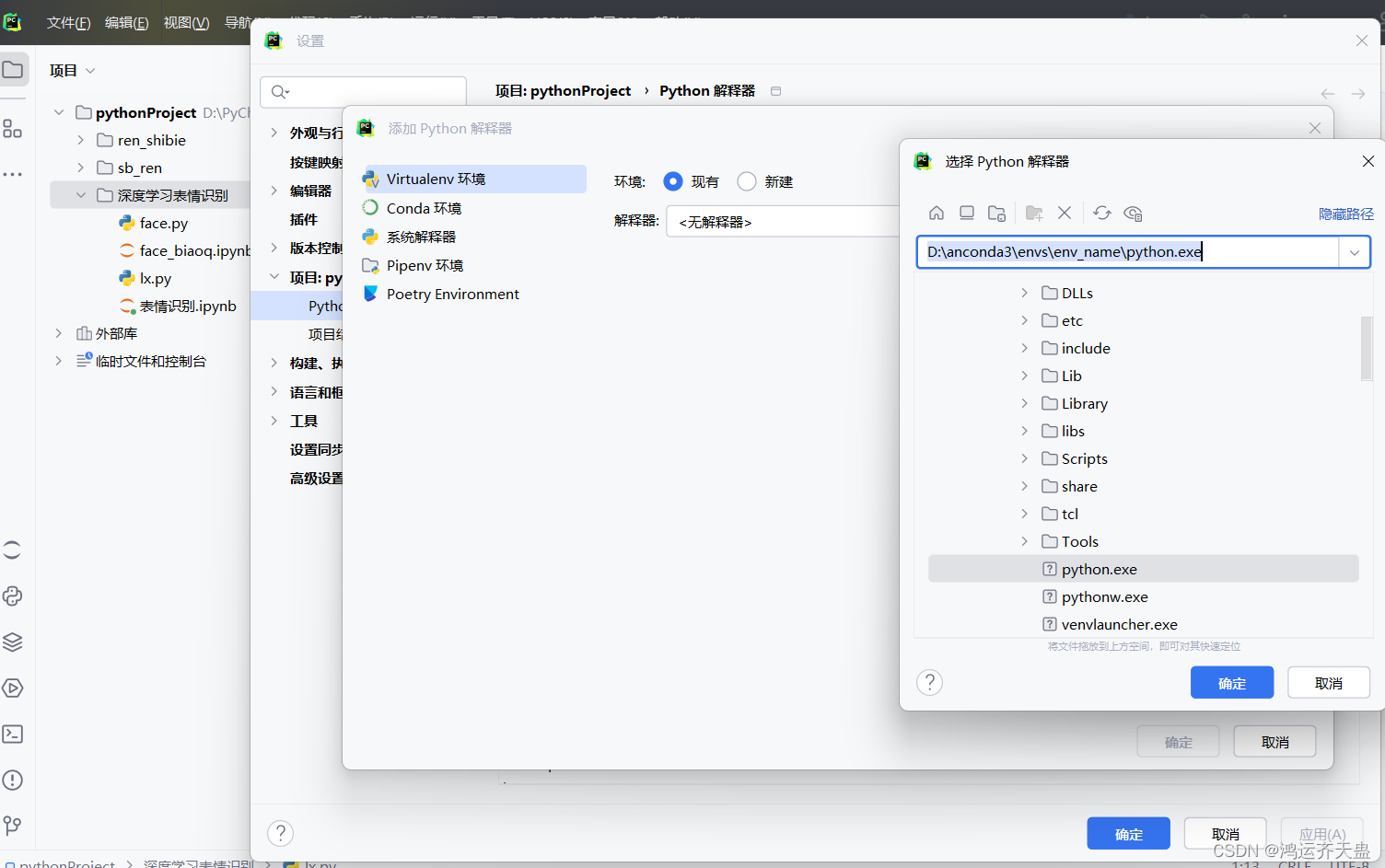Select the 新建 (new) environment radio button
Image resolution: width=1385 pixels, height=868 pixels.
(747, 181)
